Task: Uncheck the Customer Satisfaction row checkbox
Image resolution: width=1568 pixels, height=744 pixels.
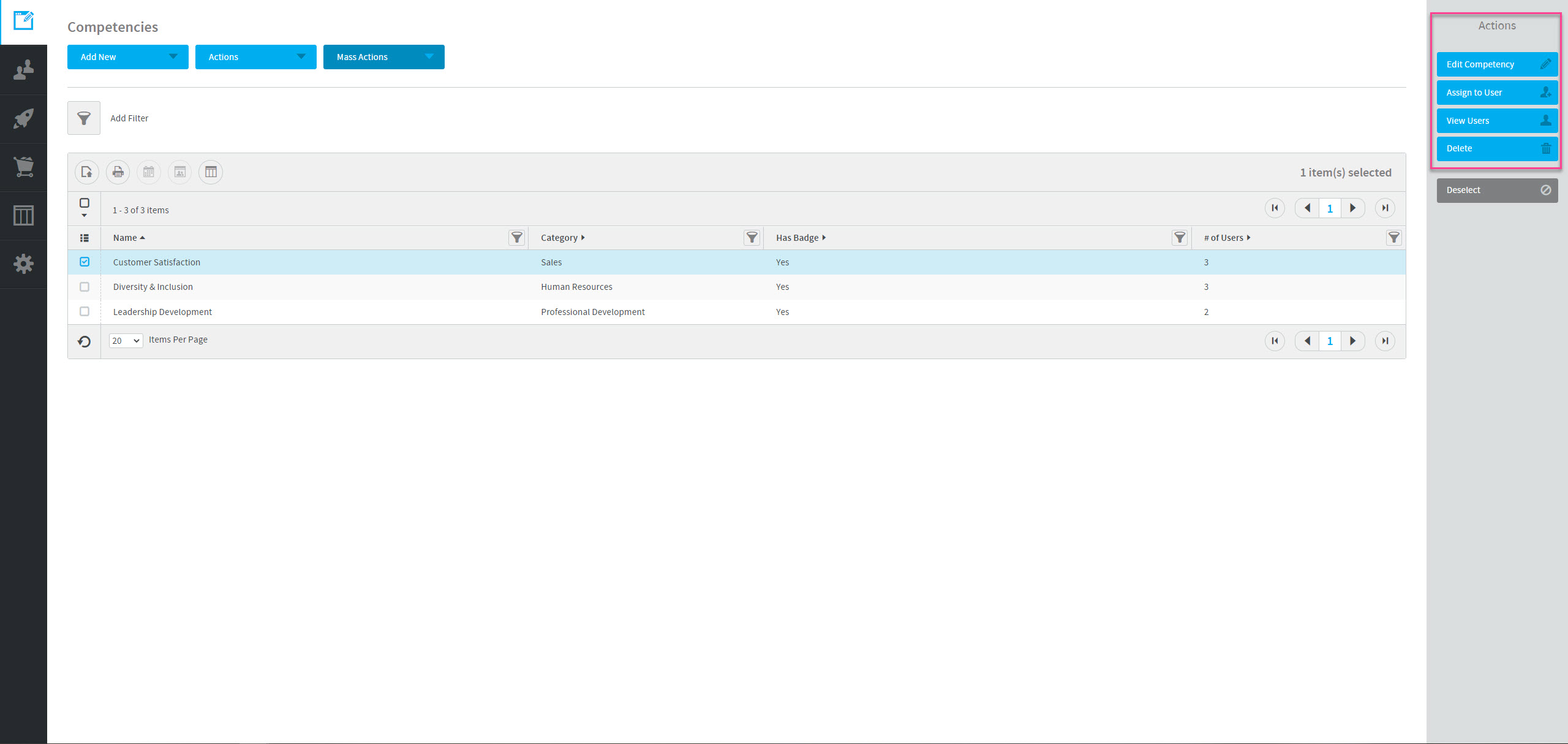Action: click(85, 262)
